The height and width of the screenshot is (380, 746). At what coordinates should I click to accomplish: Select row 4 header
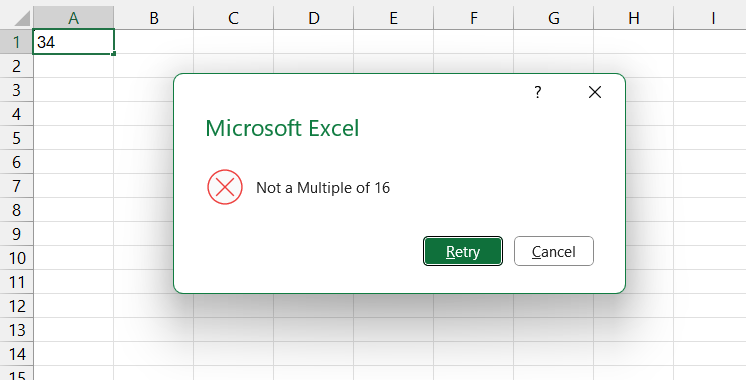tap(17, 114)
